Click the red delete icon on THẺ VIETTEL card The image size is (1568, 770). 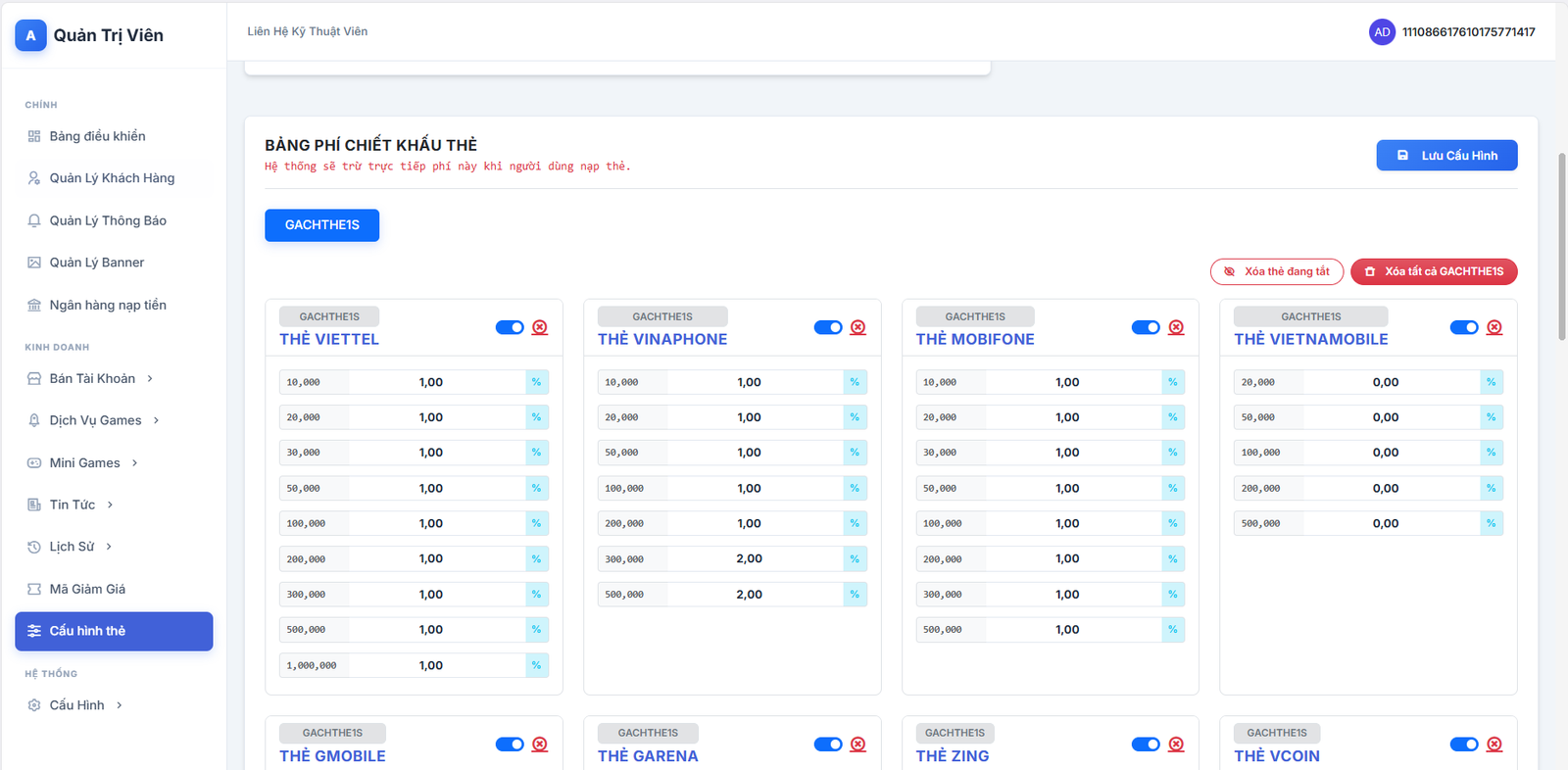540,327
